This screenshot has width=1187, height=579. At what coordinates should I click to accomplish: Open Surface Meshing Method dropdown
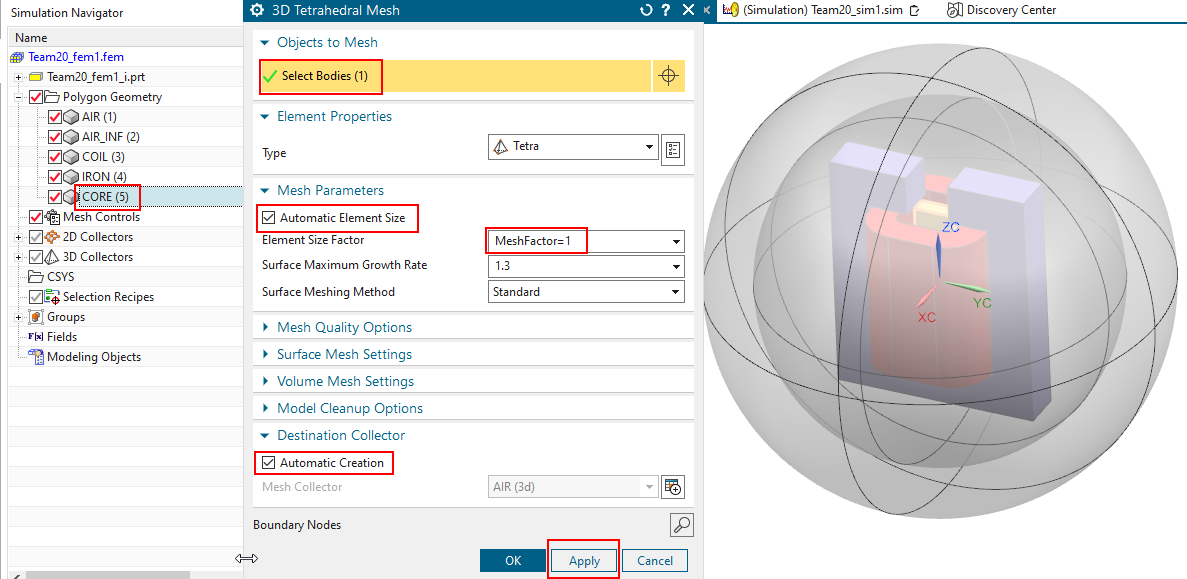tap(586, 292)
